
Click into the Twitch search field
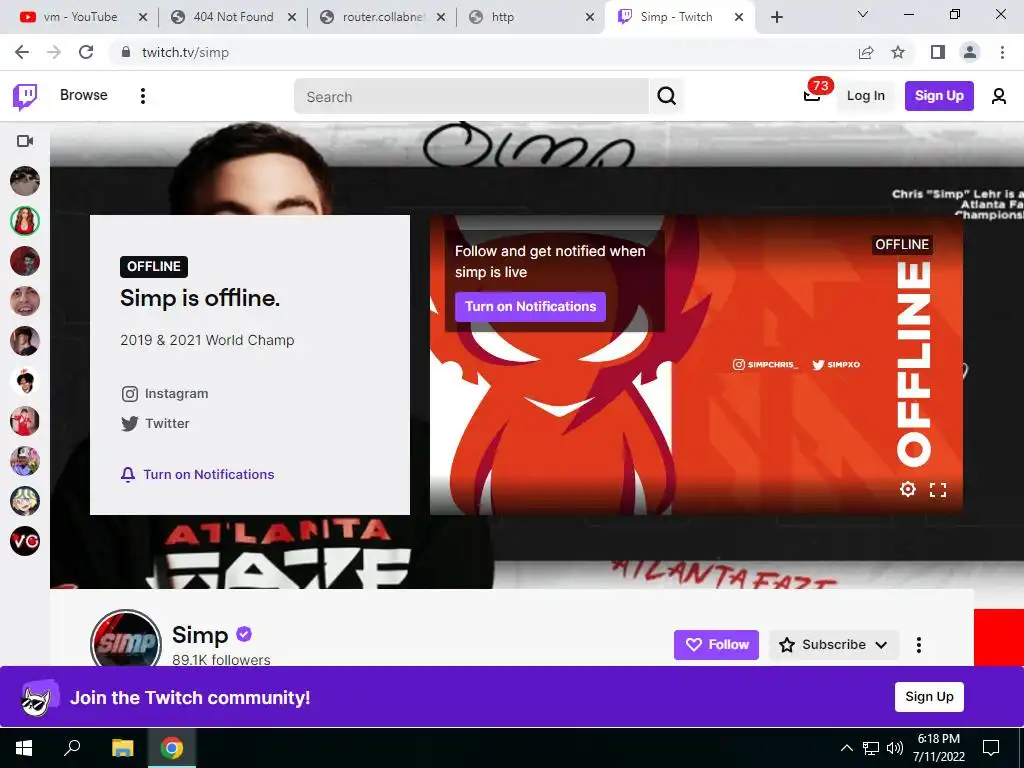(472, 97)
